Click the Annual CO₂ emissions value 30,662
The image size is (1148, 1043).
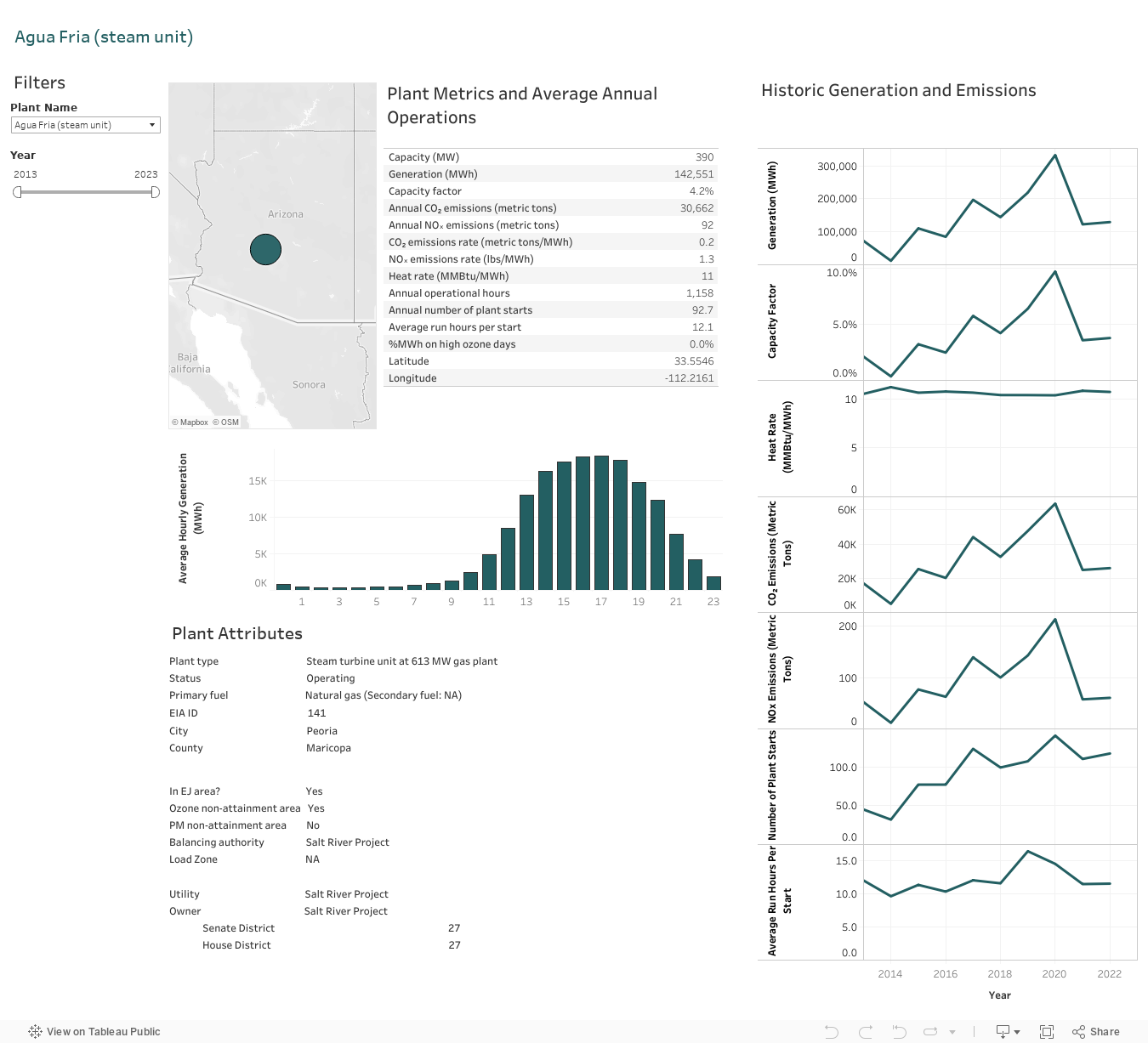point(696,208)
